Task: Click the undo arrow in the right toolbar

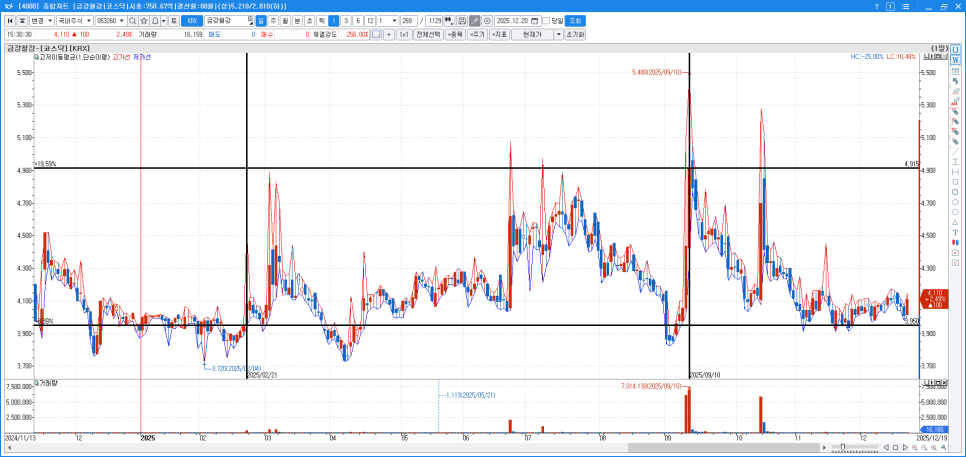Action: click(955, 81)
